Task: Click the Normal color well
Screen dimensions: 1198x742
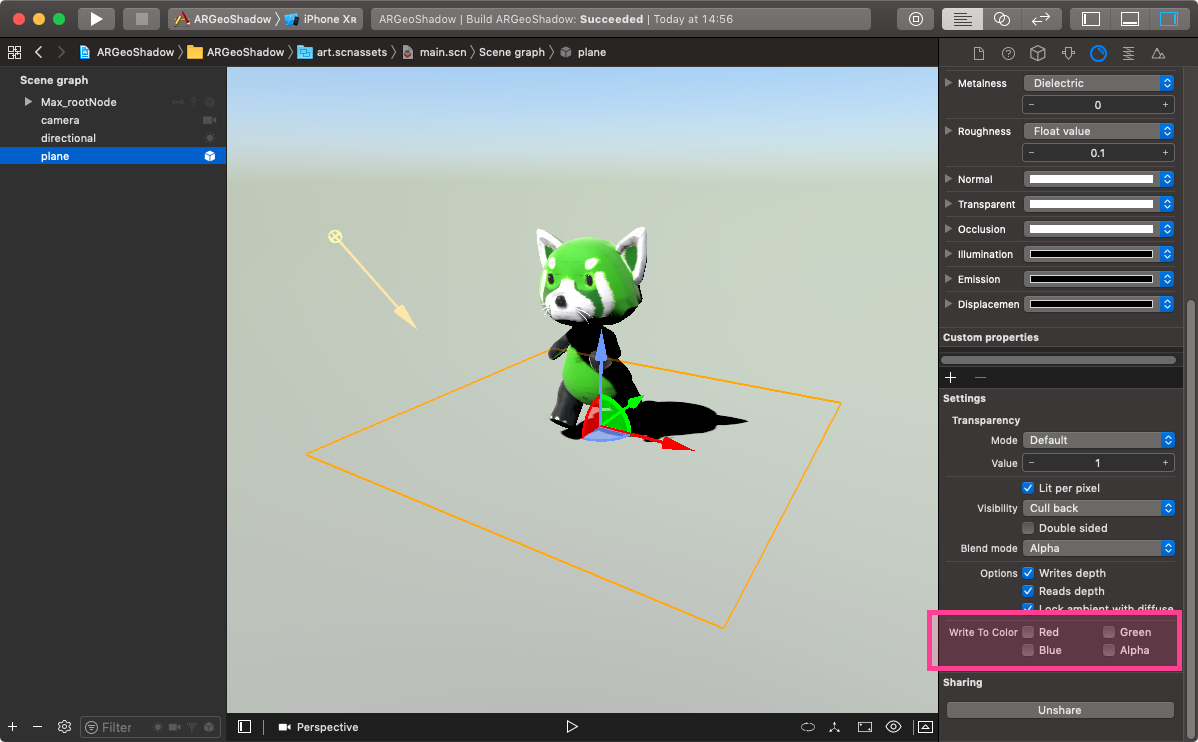Action: tap(1091, 179)
